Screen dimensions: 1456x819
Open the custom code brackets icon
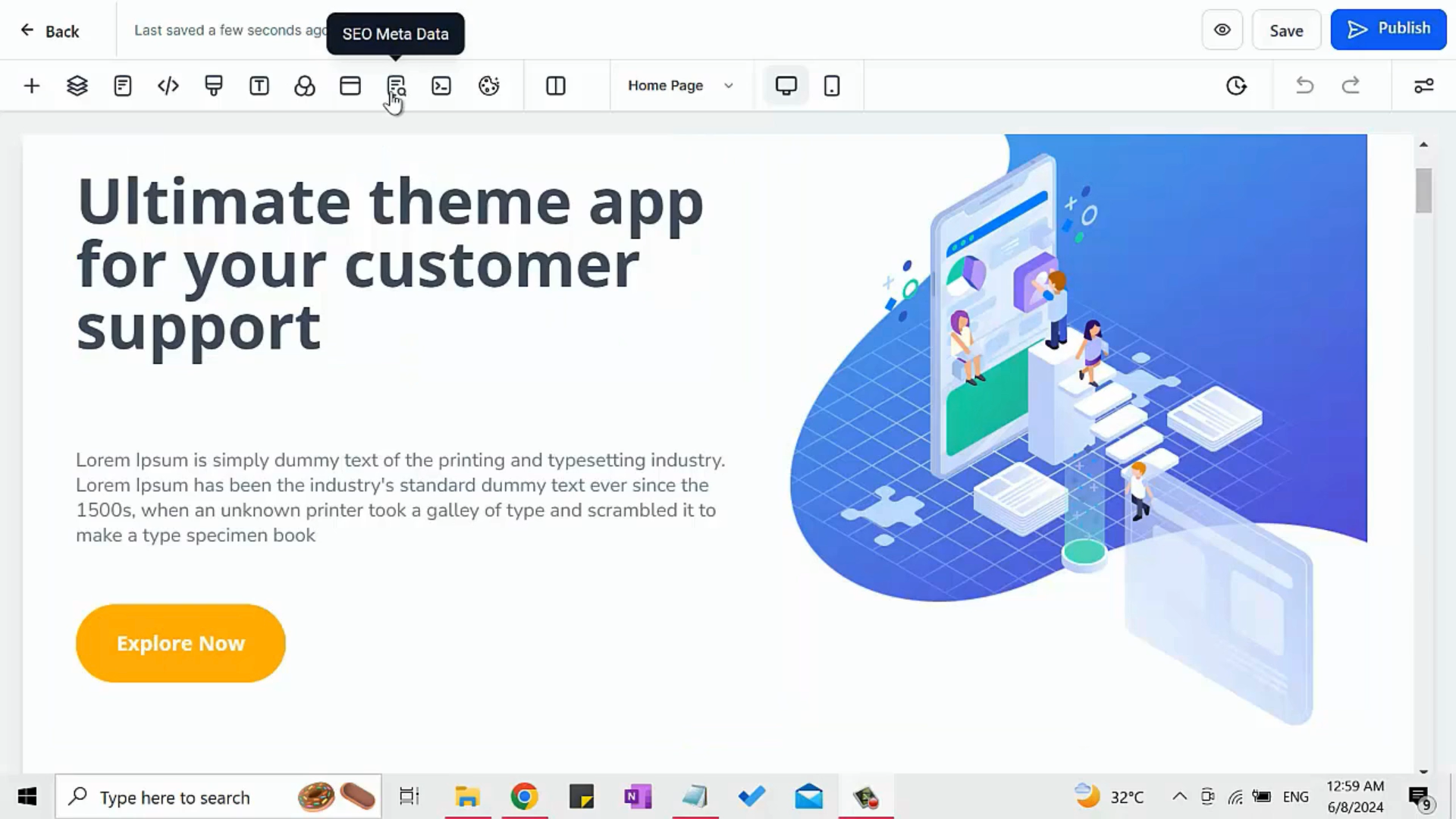point(168,86)
